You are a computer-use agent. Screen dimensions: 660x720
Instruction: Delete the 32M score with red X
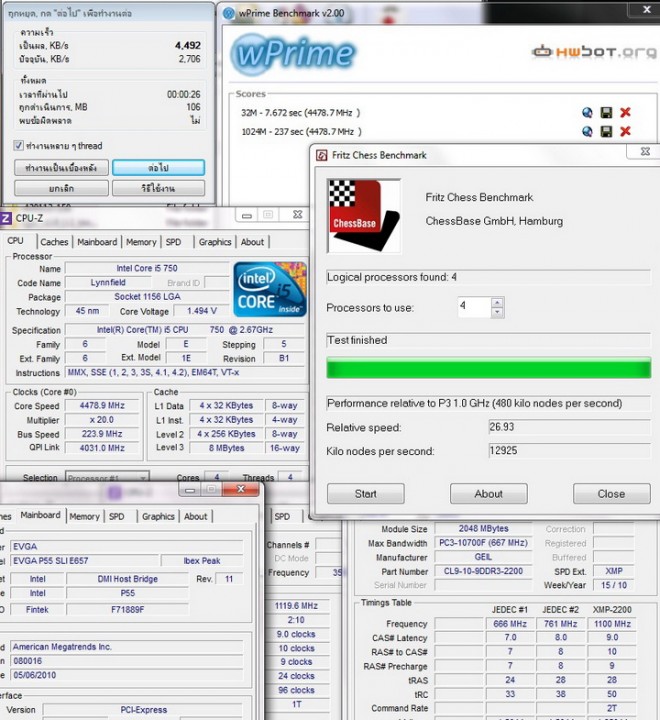pyautogui.click(x=625, y=112)
